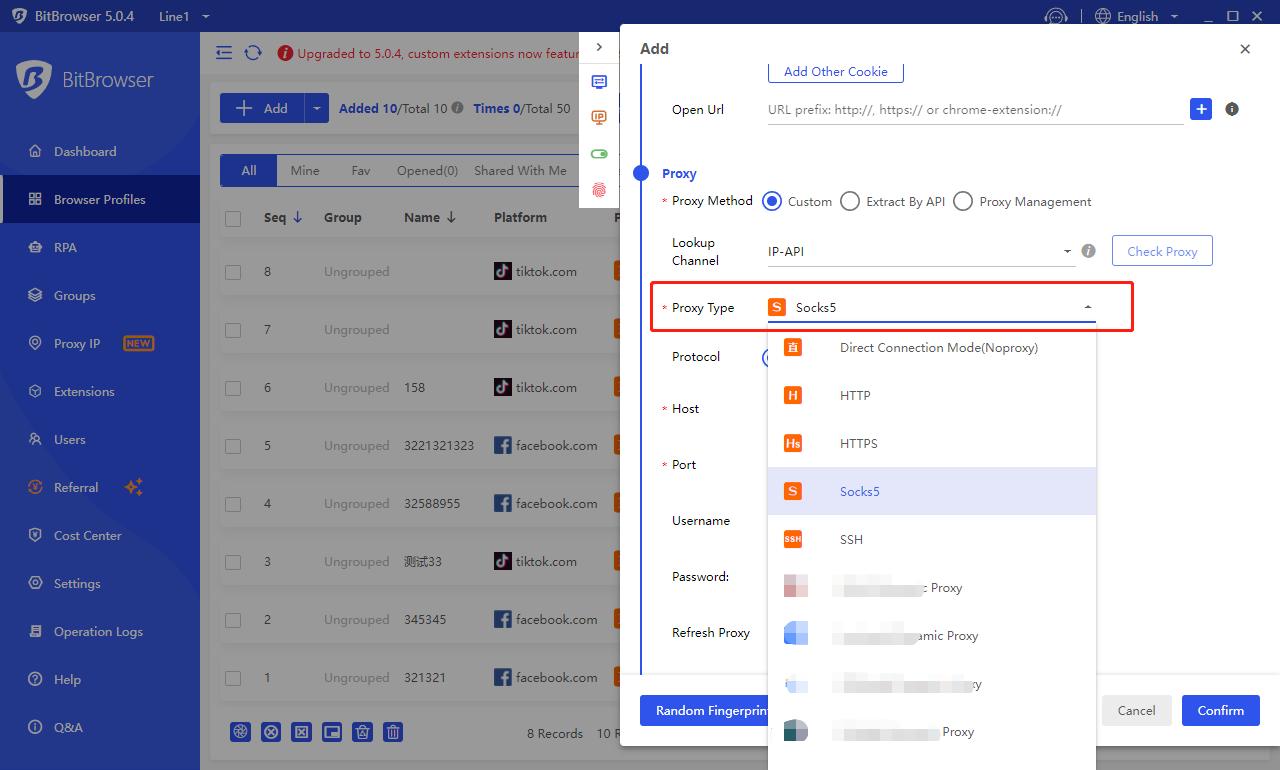Open Operation Logs

tap(100, 631)
